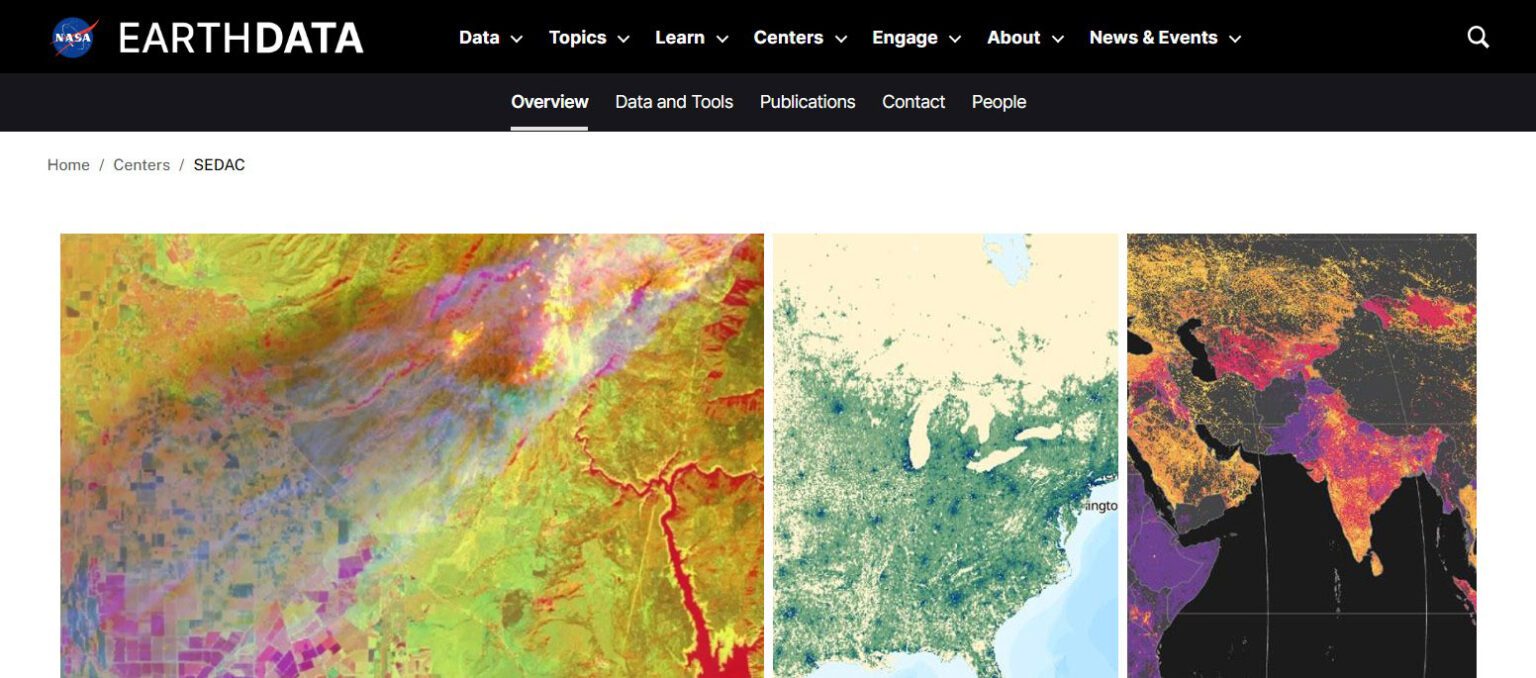This screenshot has height=678, width=1536.
Task: Open the News & Events menu
Action: (1165, 38)
